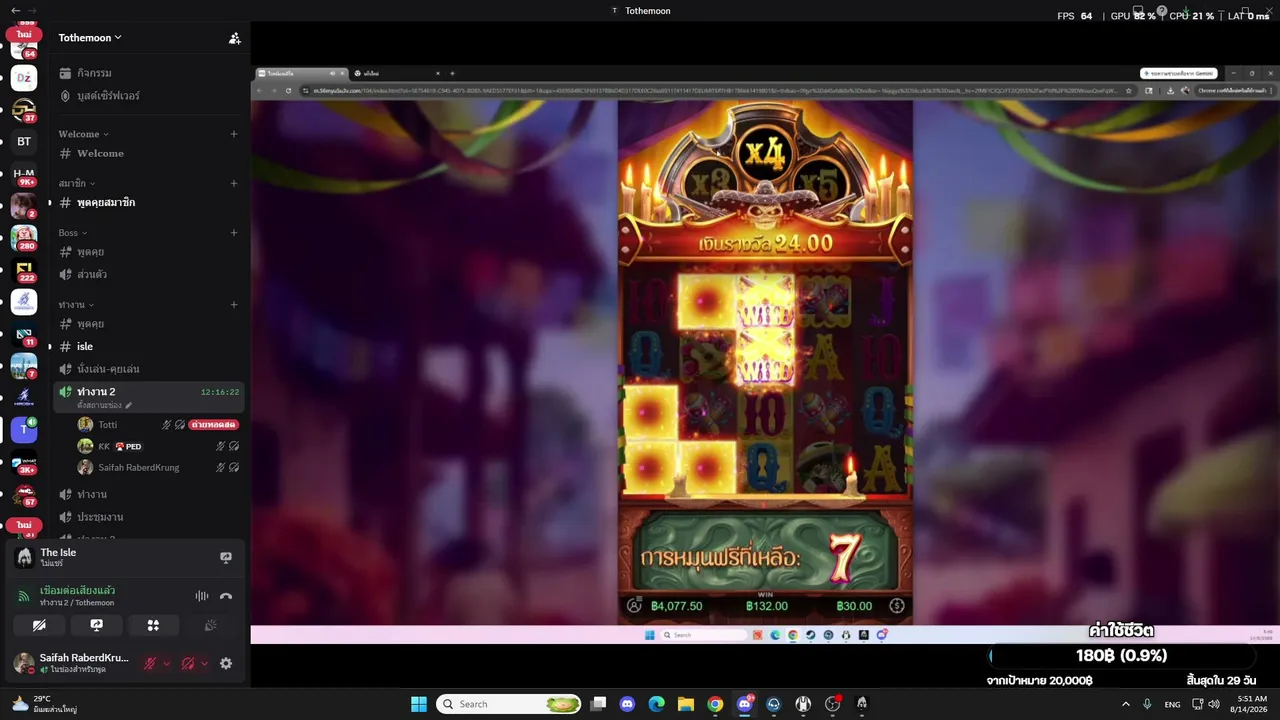
Task: Open headphone output options arrow
Action: [x=204, y=663]
